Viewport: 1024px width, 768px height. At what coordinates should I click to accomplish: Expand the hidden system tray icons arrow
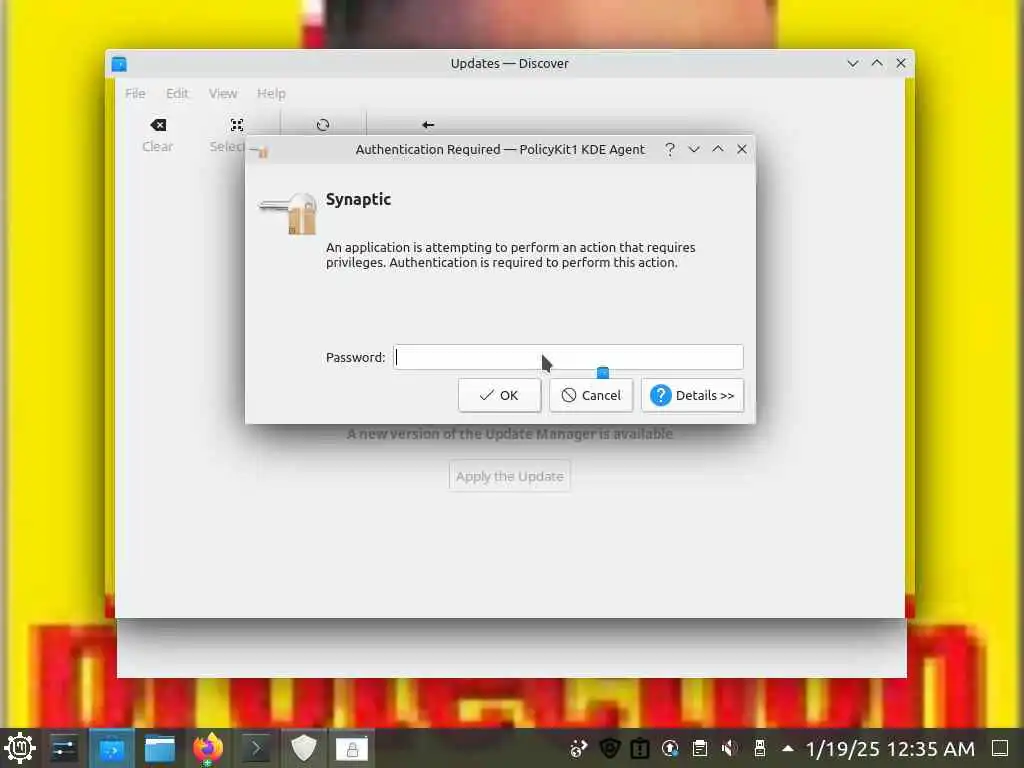click(x=788, y=748)
